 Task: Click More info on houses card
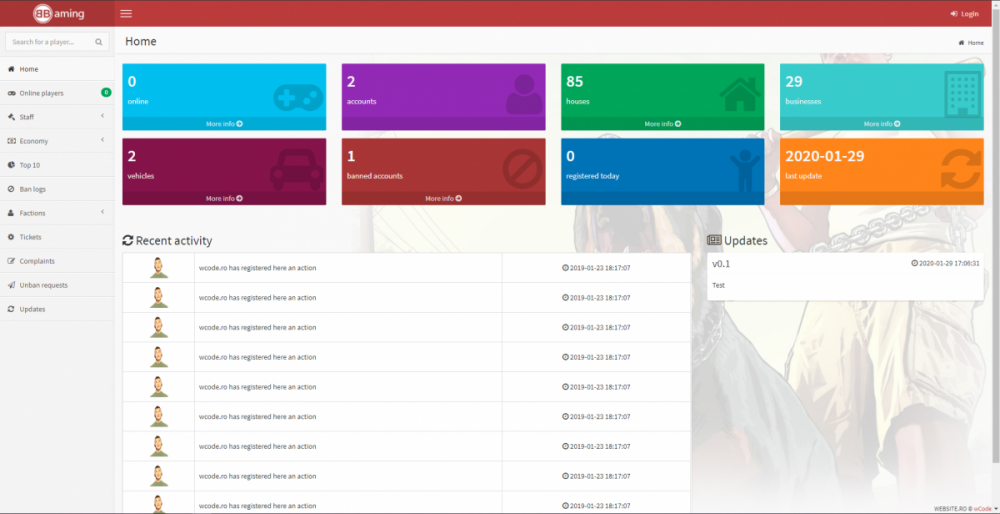[x=662, y=124]
